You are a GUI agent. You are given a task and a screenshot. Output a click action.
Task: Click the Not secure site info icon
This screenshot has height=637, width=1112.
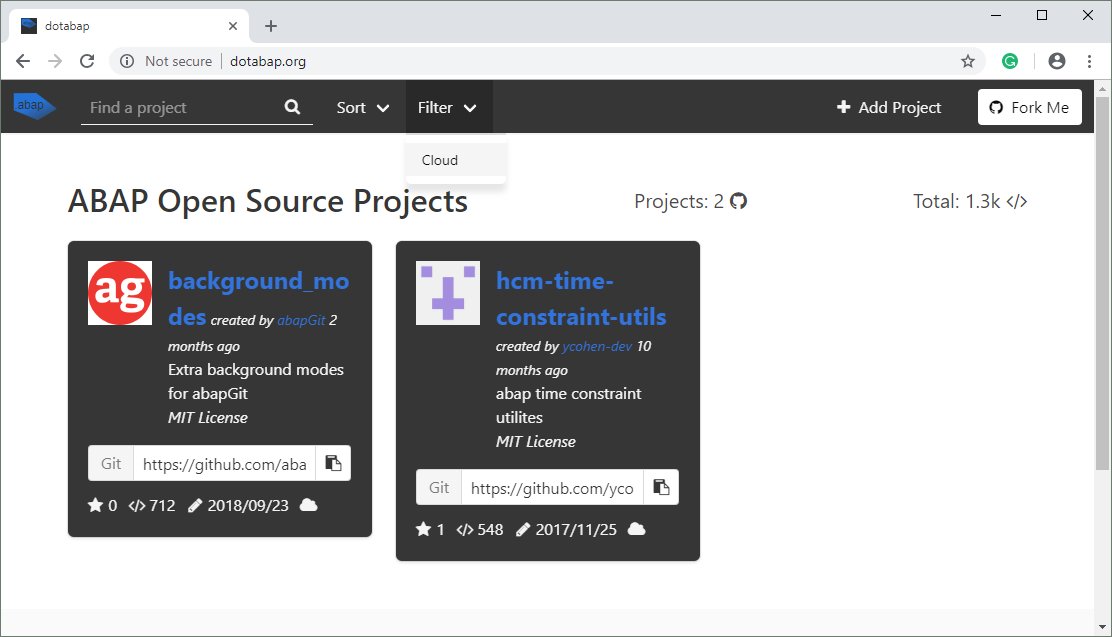(127, 61)
